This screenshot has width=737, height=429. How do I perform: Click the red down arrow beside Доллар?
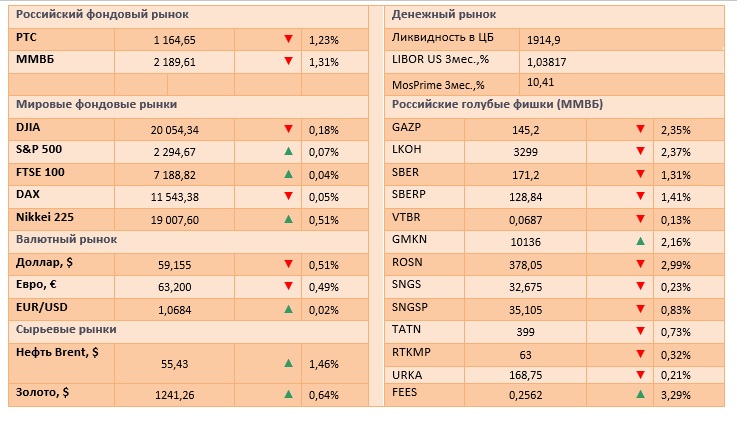pyautogui.click(x=288, y=264)
